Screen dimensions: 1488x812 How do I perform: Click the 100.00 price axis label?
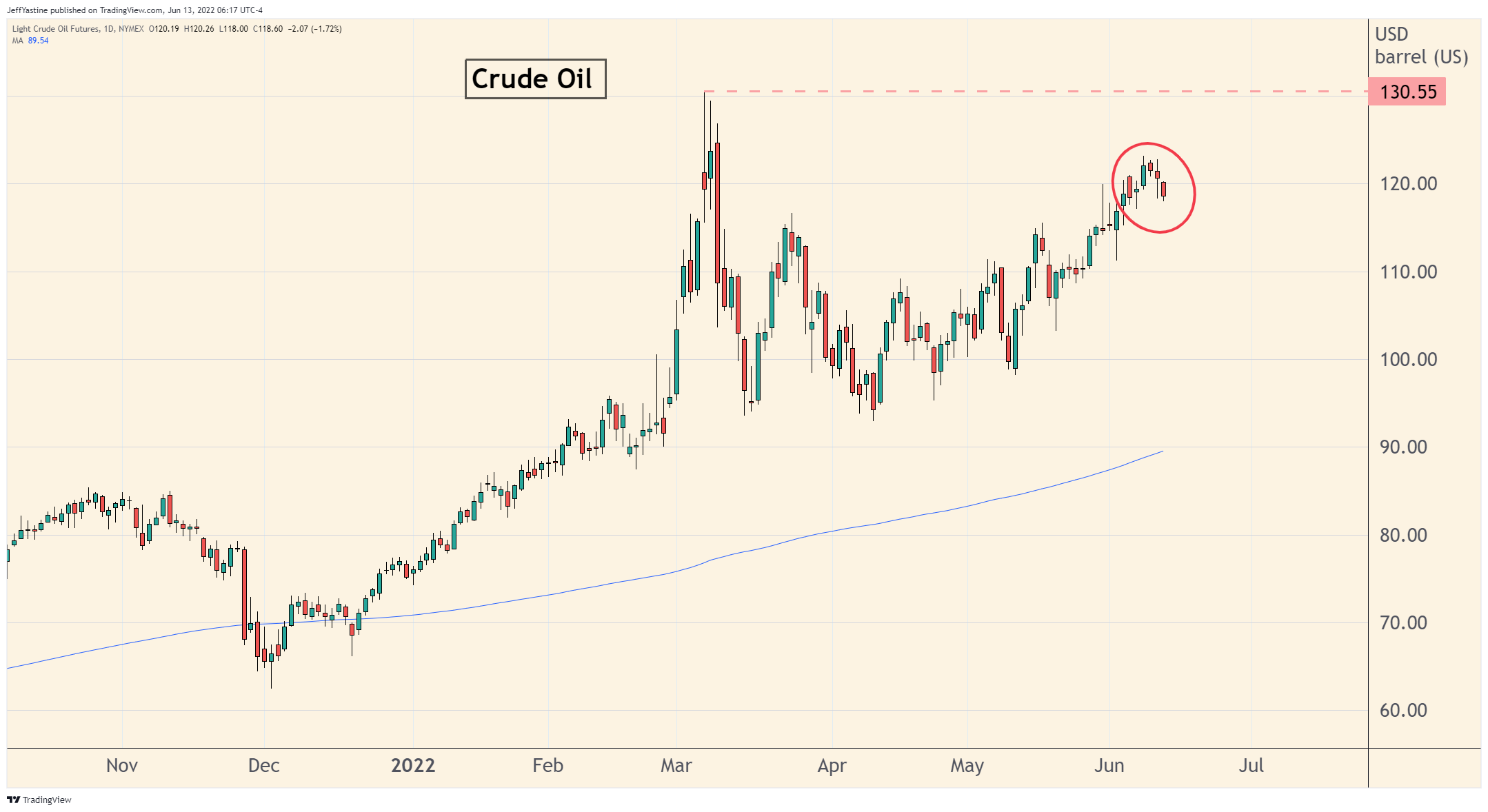(1408, 360)
